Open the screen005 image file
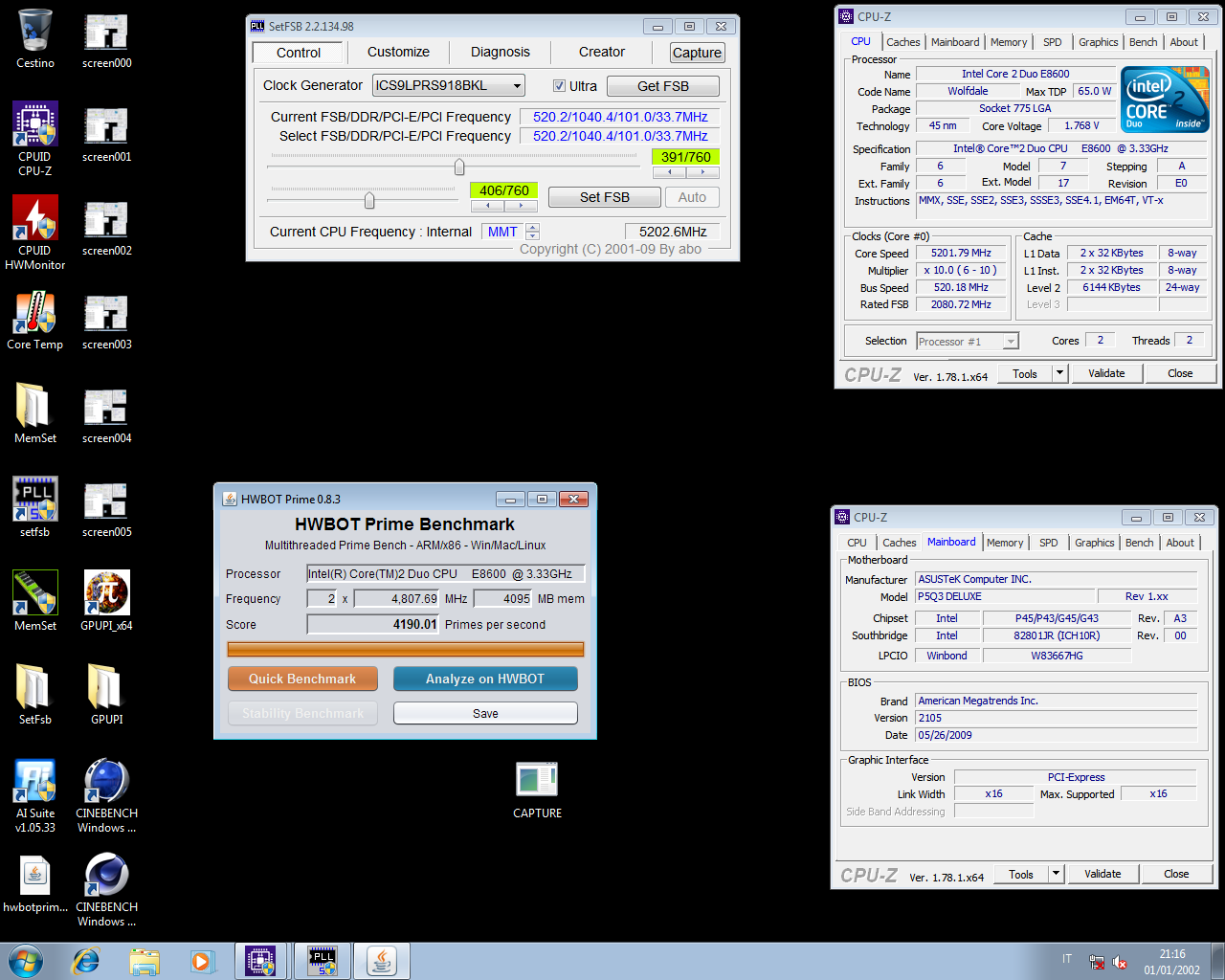 [107, 507]
